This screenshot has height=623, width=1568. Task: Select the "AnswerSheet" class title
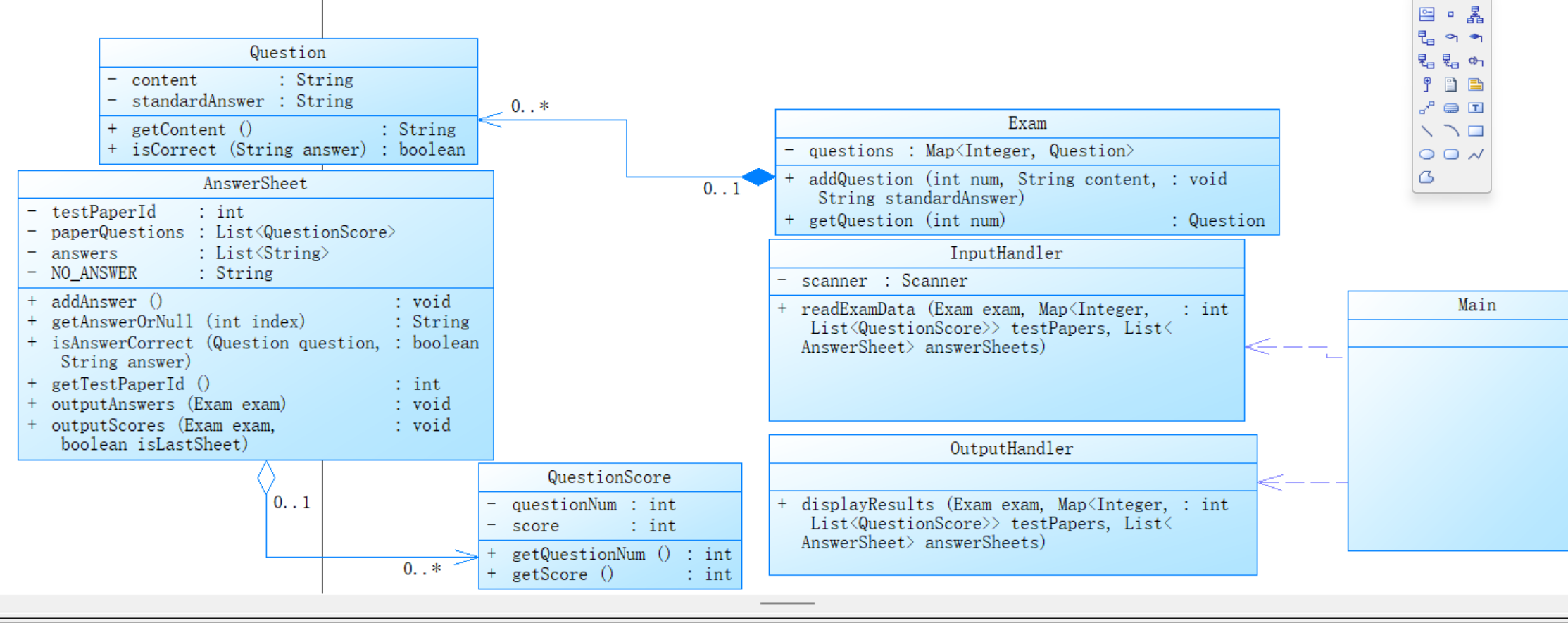click(256, 184)
